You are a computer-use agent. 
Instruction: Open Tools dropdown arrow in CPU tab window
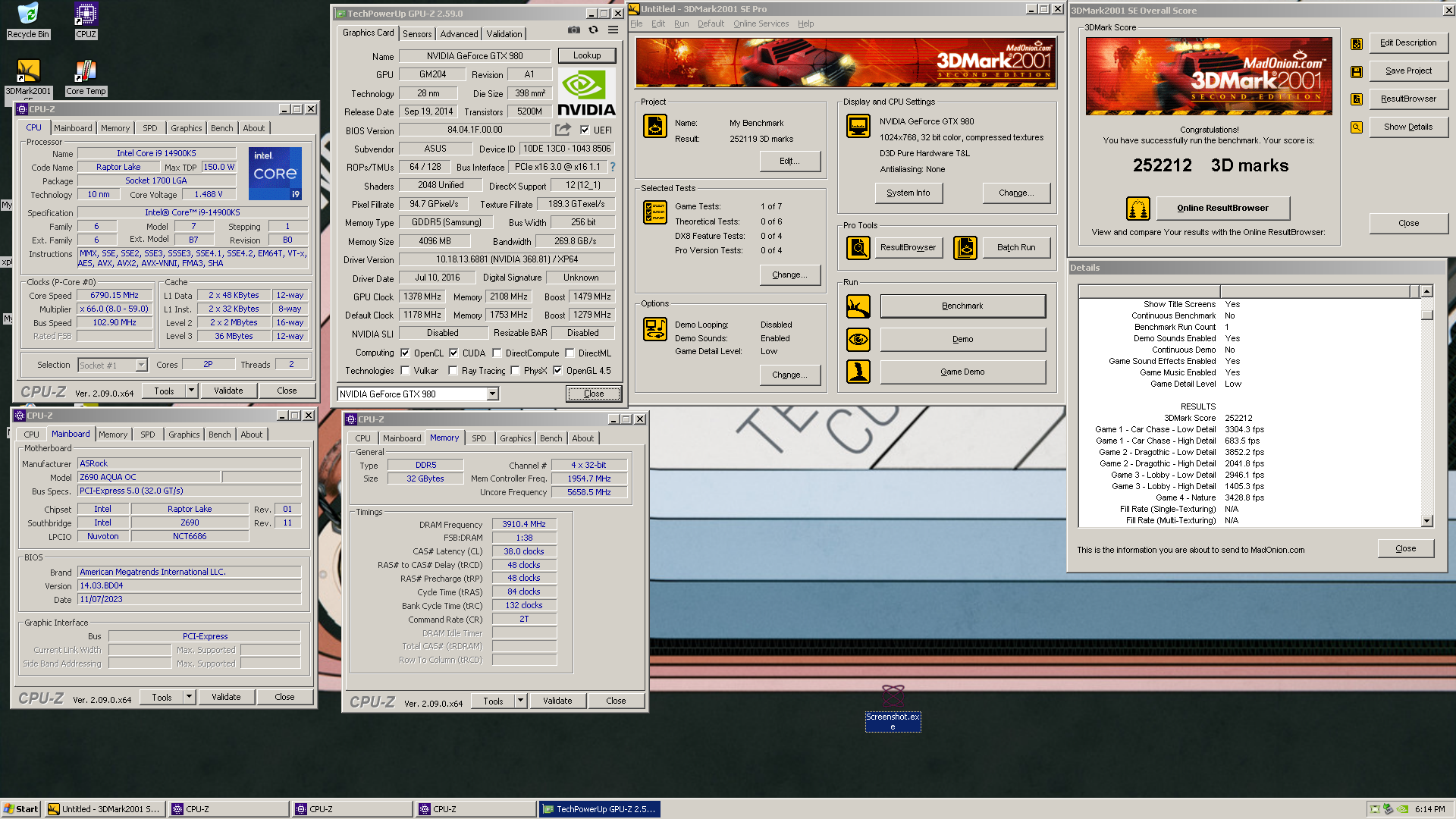(191, 391)
